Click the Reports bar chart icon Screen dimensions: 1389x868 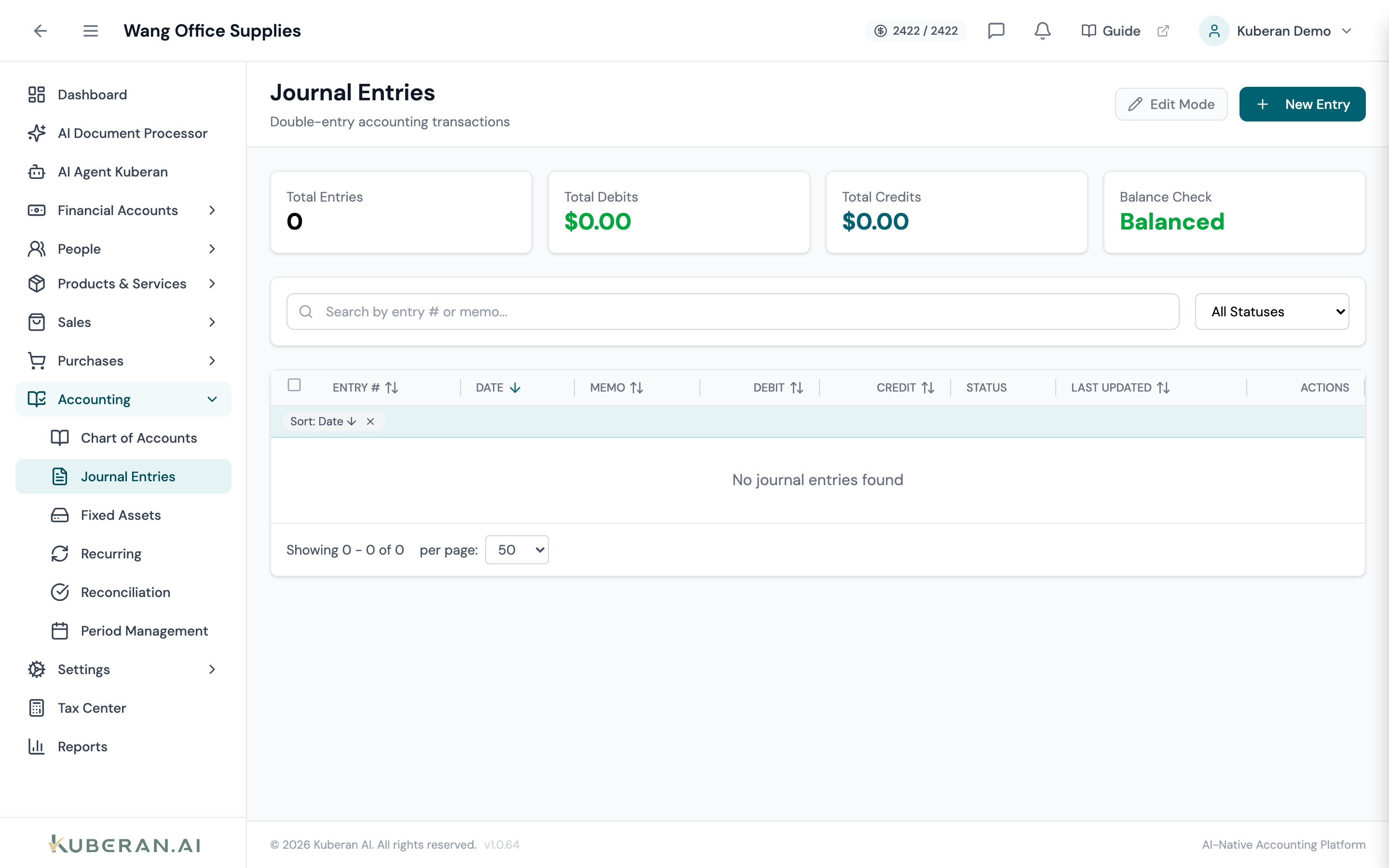tap(37, 746)
